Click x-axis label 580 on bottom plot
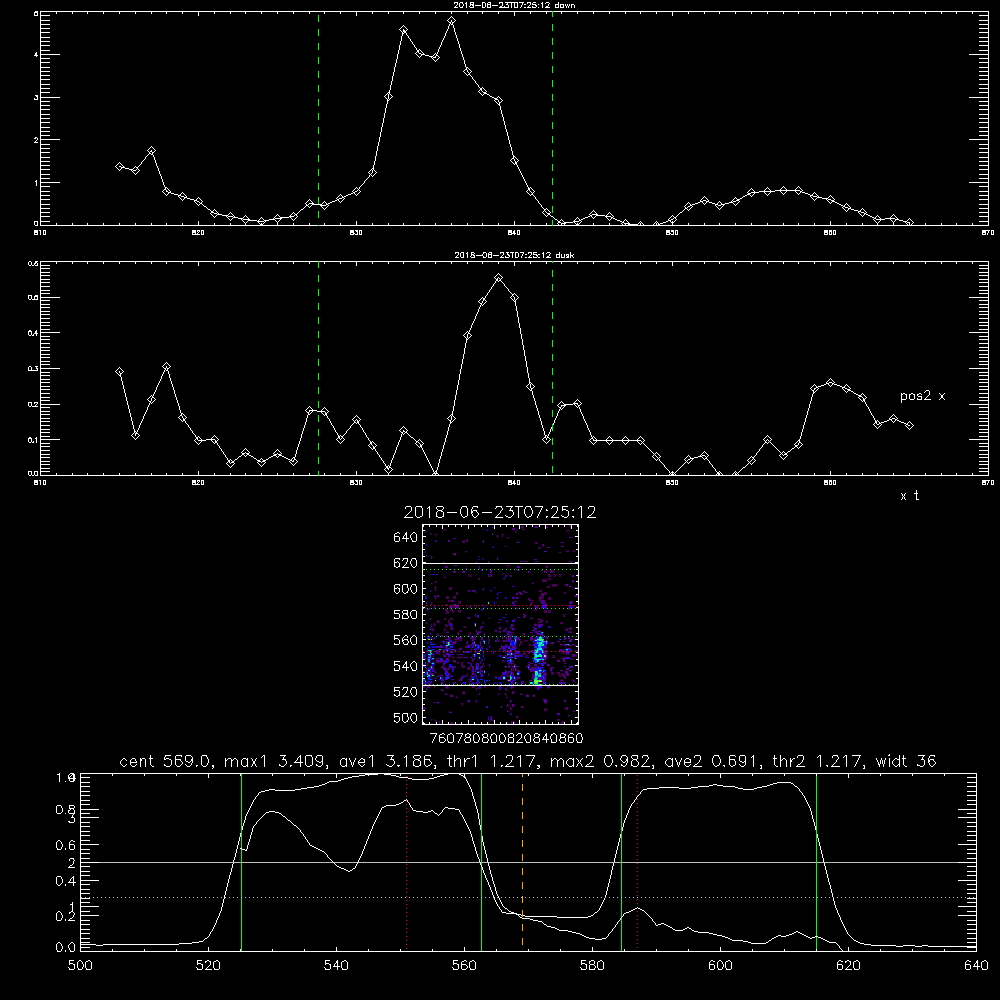Viewport: 1000px width, 1000px height. 592,966
